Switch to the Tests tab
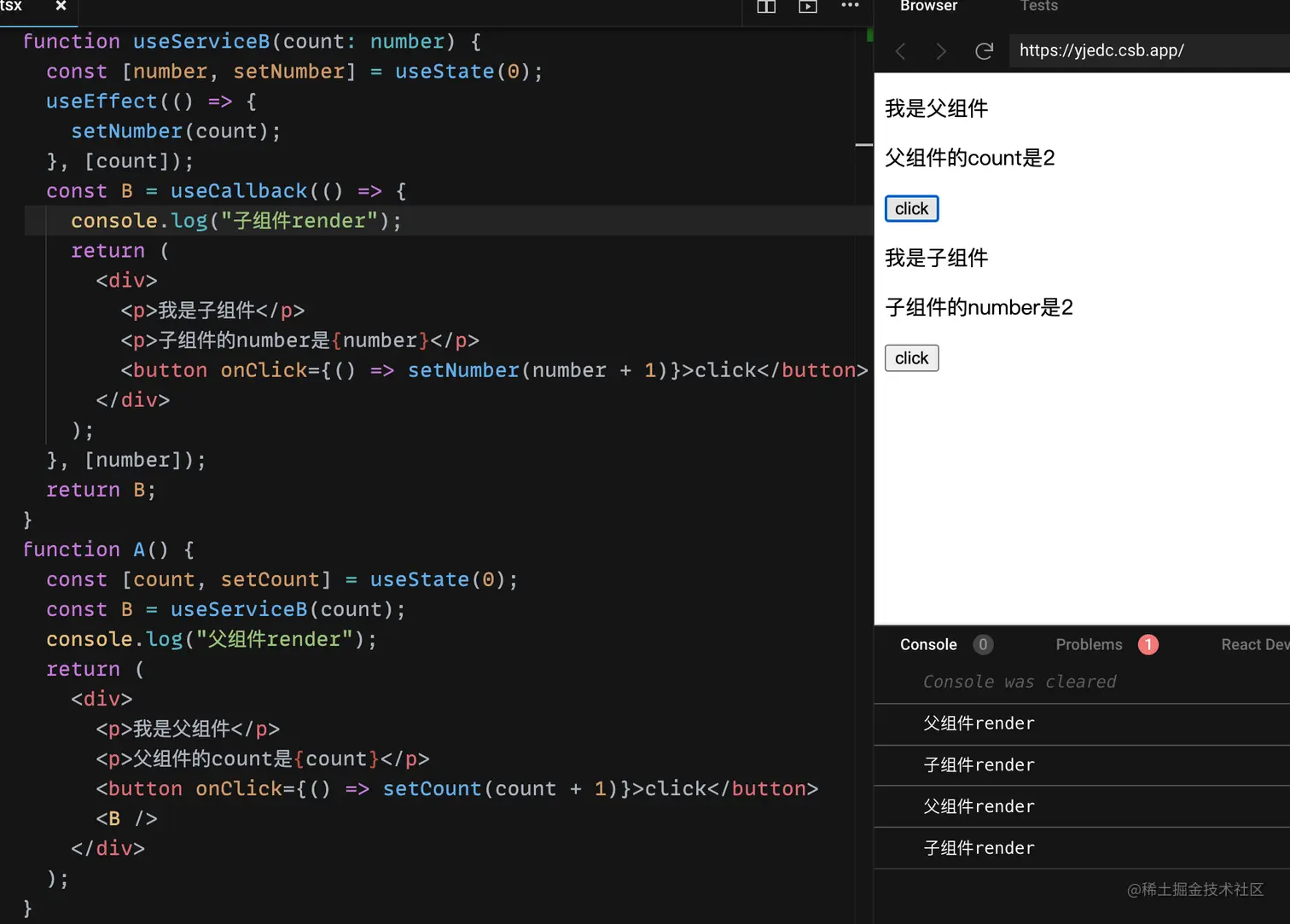Image resolution: width=1290 pixels, height=924 pixels. point(1038,6)
